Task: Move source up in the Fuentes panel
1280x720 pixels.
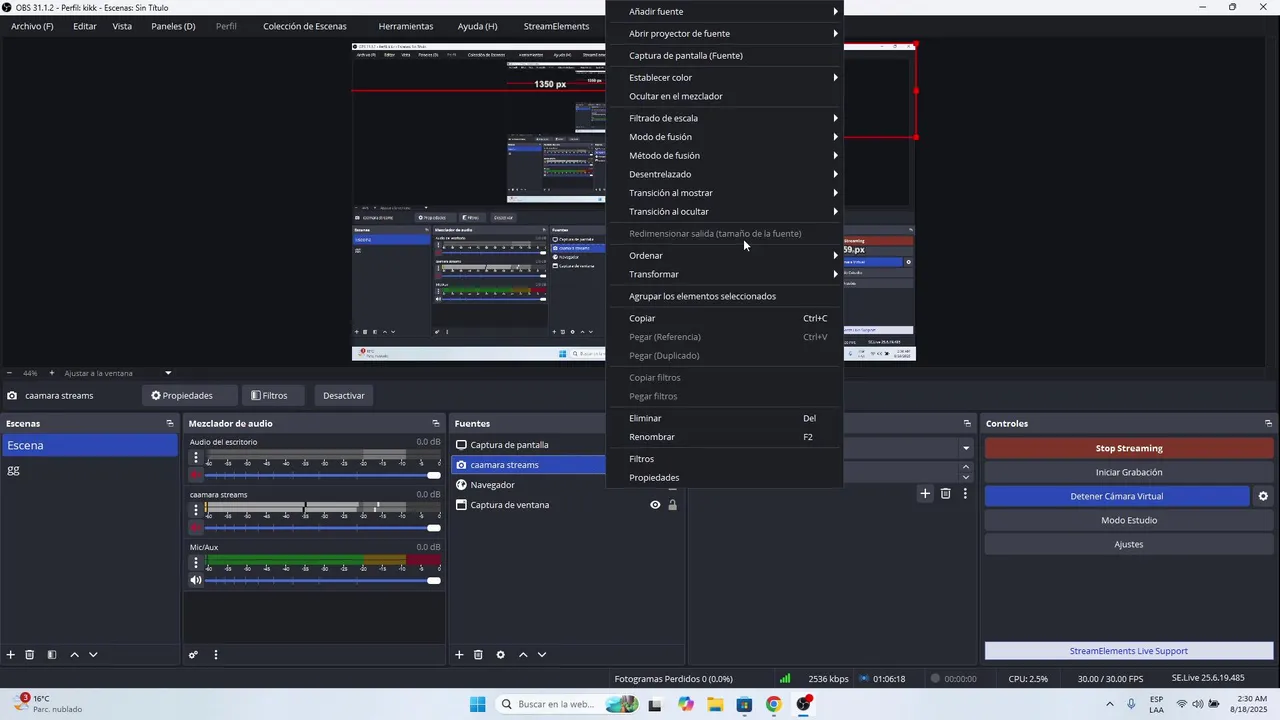Action: [522, 655]
